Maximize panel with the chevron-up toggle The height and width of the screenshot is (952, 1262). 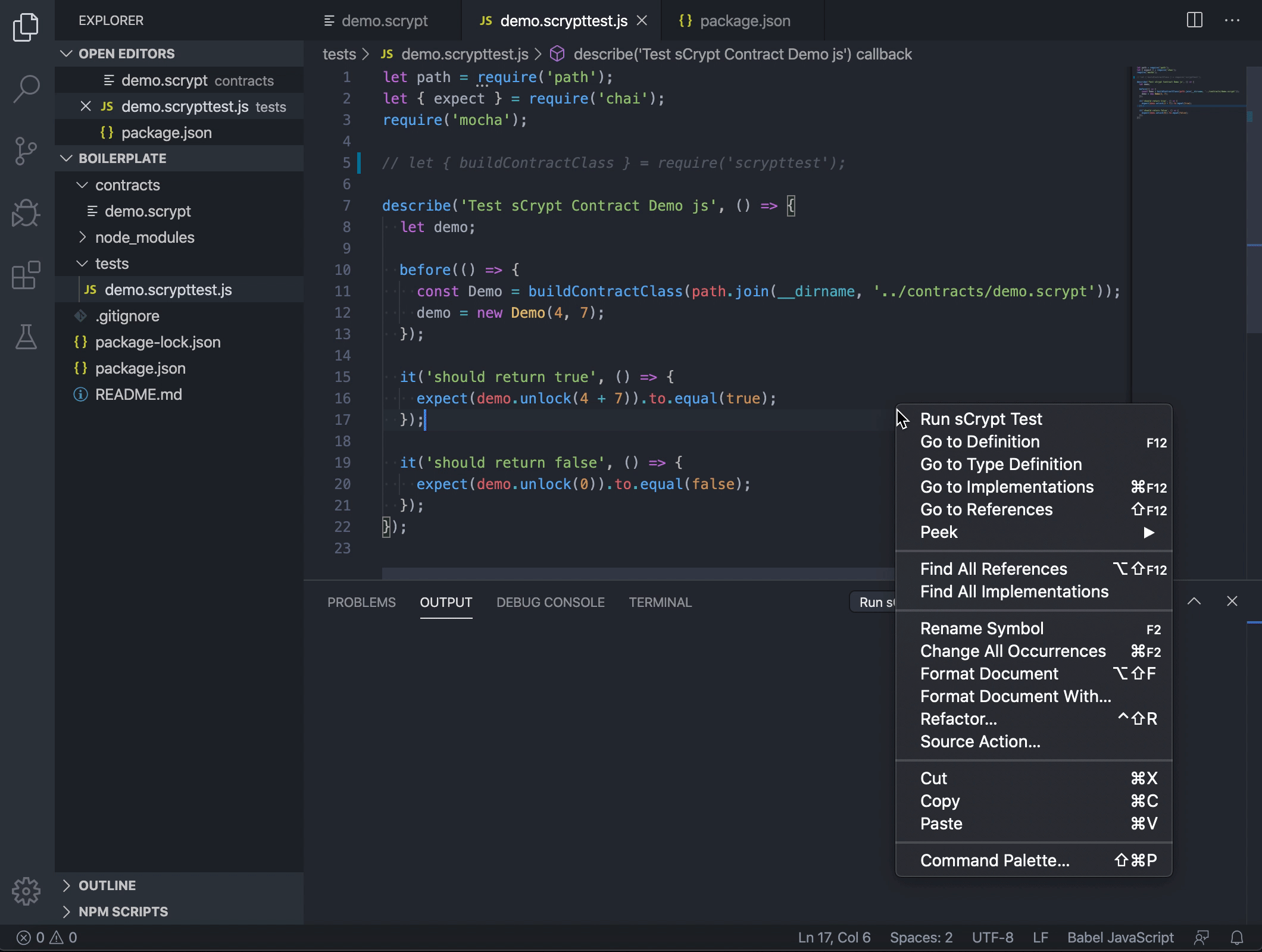click(x=1194, y=602)
